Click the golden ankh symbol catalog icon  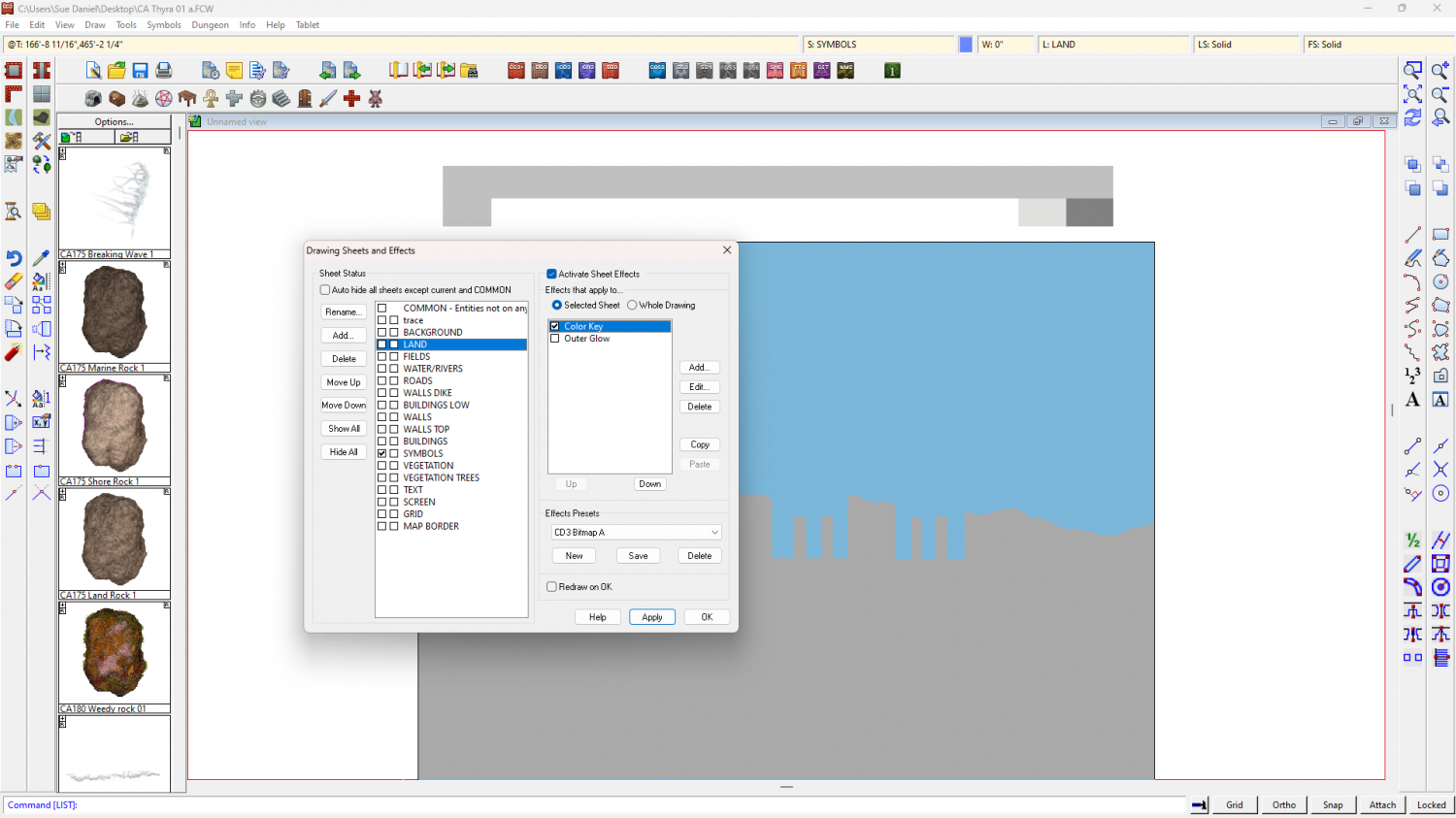211,99
